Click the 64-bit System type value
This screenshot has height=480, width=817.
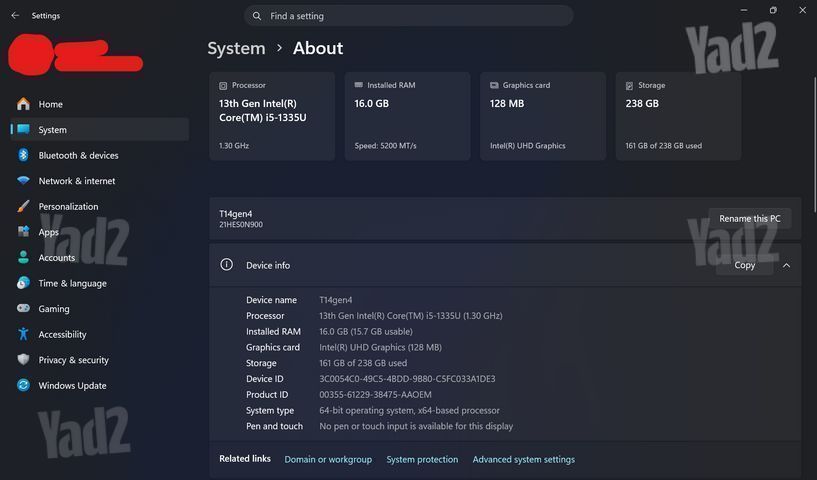[x=409, y=410]
